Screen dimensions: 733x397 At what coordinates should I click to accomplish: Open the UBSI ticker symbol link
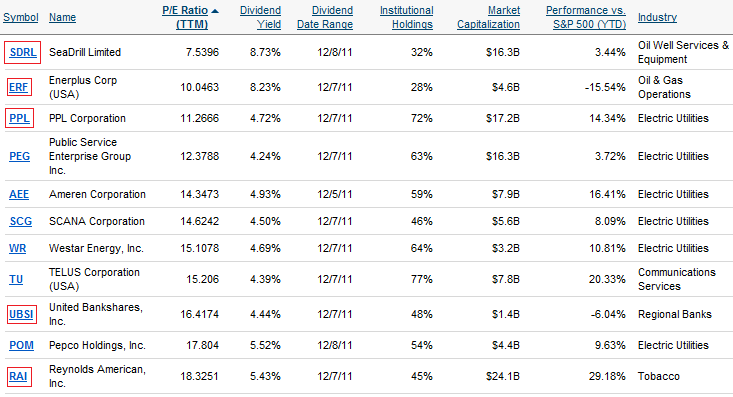tap(22, 314)
